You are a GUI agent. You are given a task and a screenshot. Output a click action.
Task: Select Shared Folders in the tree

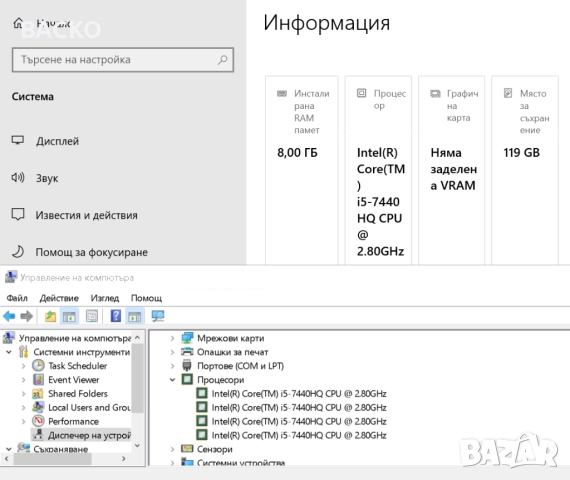pos(78,393)
